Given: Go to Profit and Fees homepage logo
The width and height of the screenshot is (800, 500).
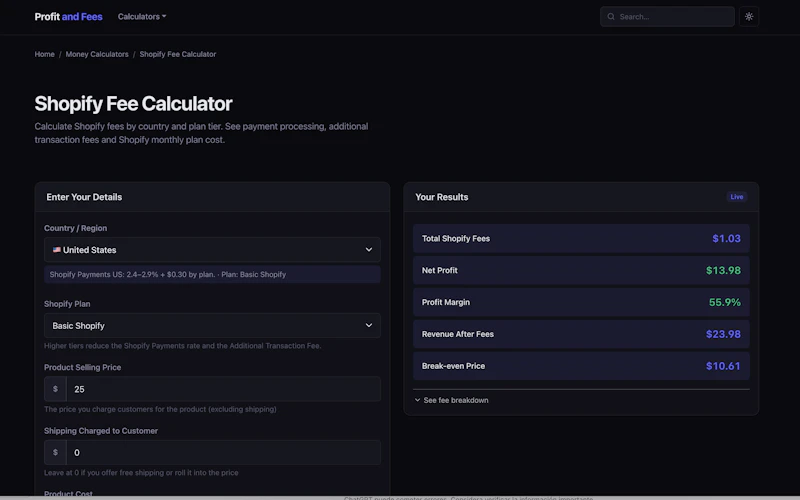Looking at the screenshot, I should pos(68,16).
